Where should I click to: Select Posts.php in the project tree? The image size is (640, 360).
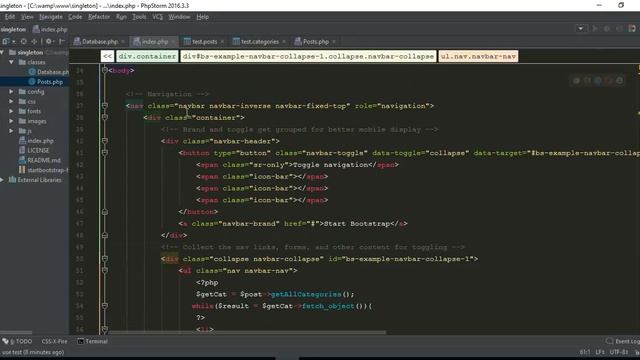coord(46,82)
